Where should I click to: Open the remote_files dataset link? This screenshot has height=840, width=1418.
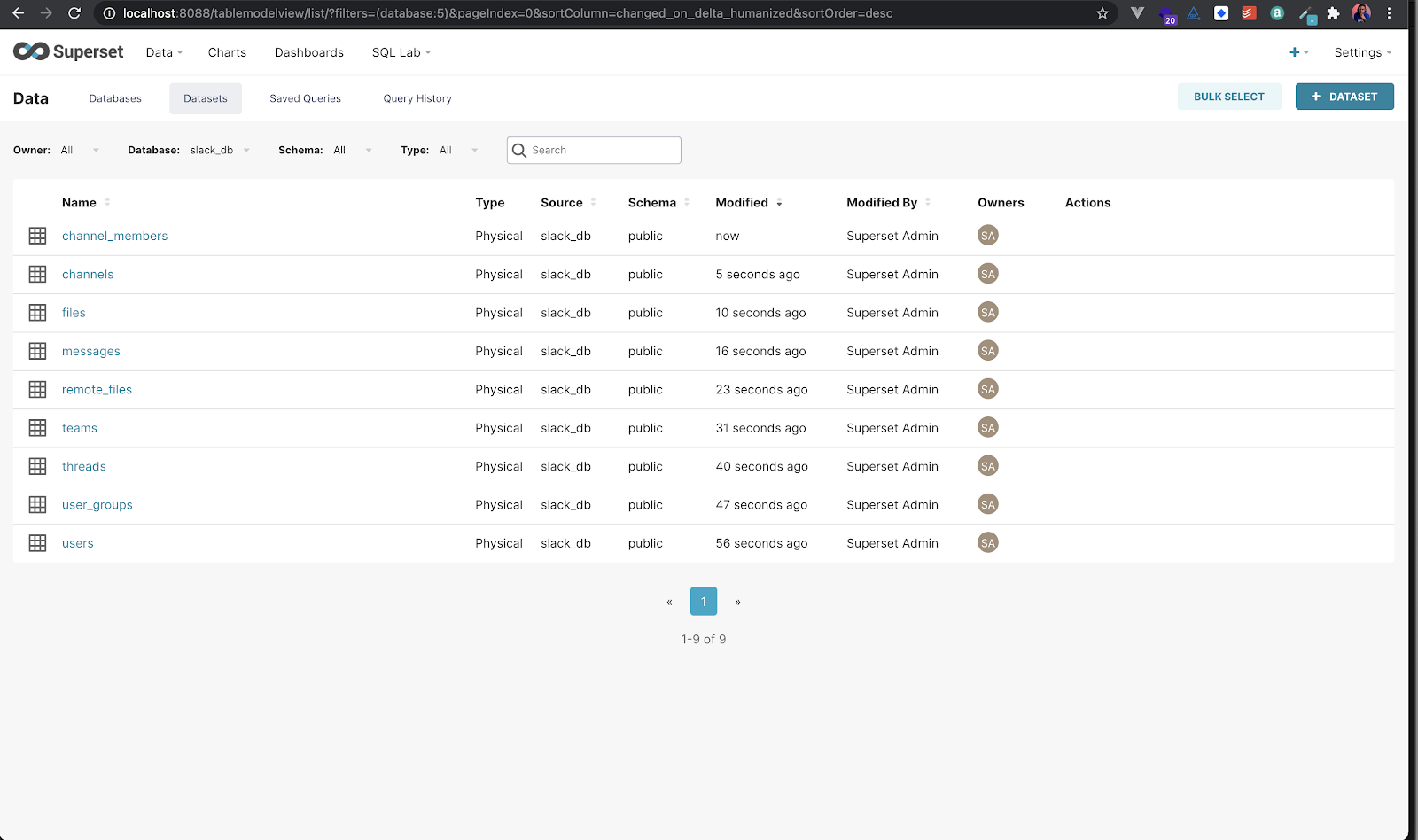click(x=97, y=389)
